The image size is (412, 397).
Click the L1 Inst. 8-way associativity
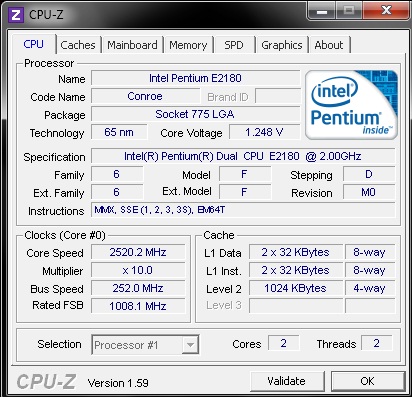370,270
